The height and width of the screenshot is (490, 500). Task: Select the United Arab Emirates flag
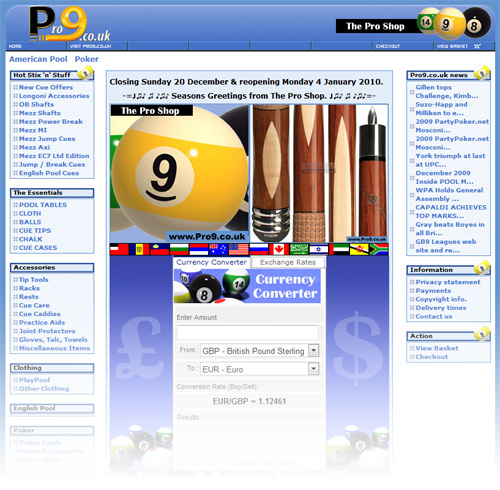pyautogui.click(x=339, y=249)
